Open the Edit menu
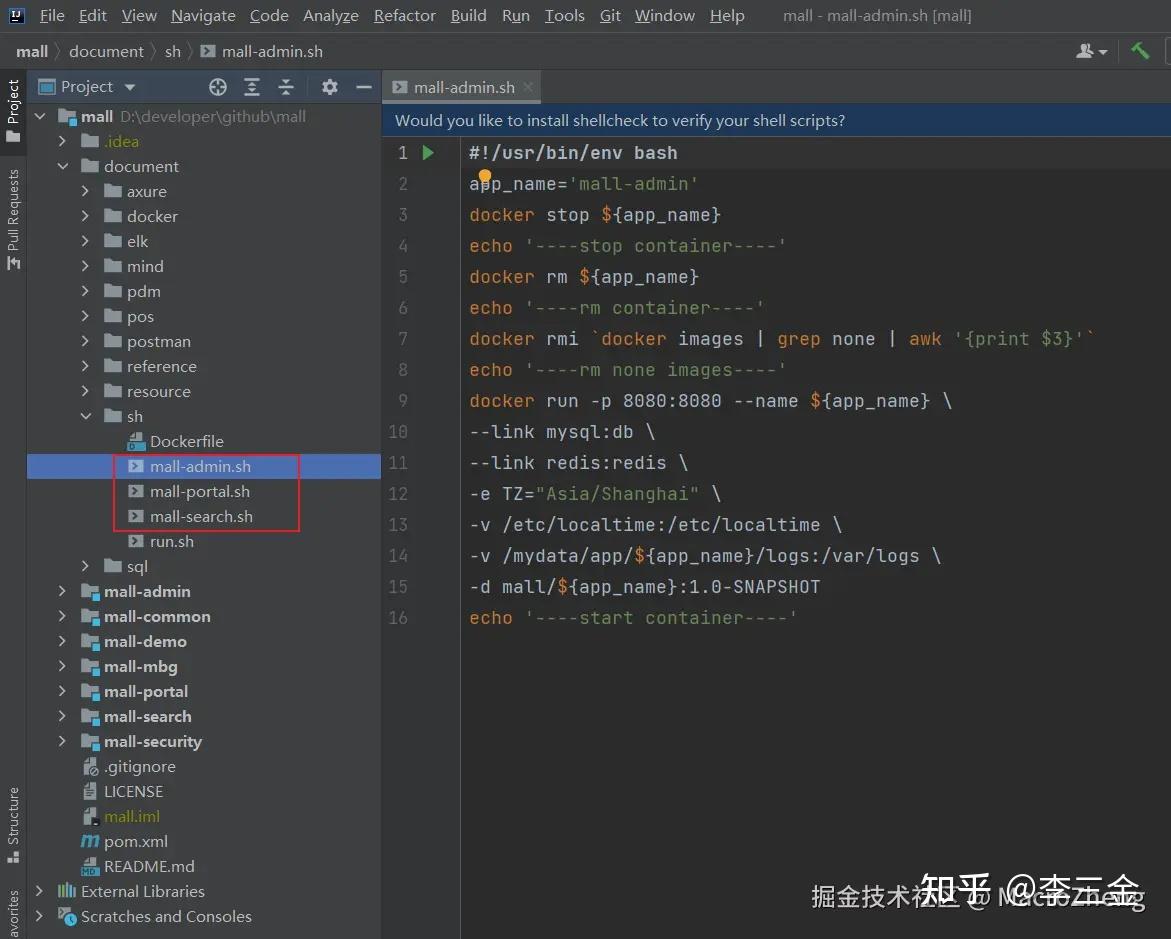Viewport: 1171px width, 939px height. pos(93,16)
